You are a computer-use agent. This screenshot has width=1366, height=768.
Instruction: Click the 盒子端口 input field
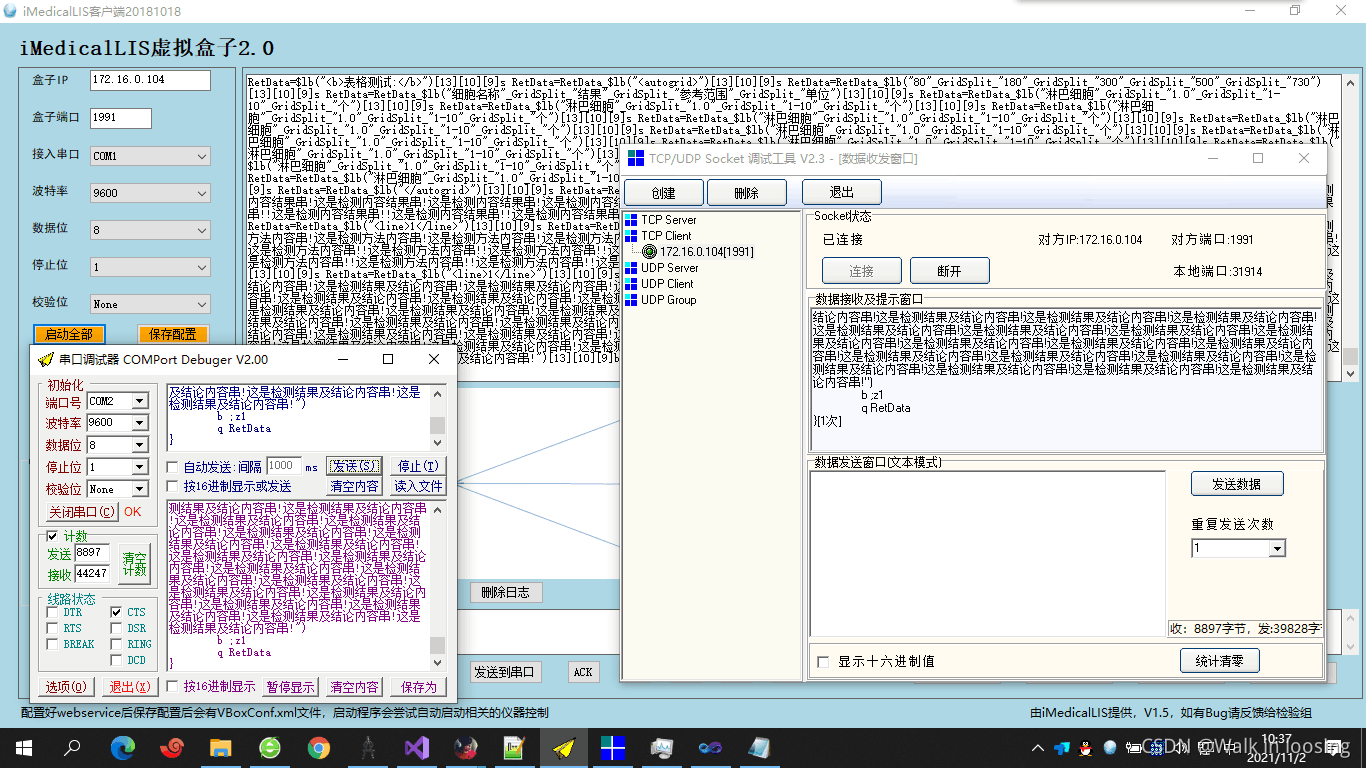(x=120, y=118)
